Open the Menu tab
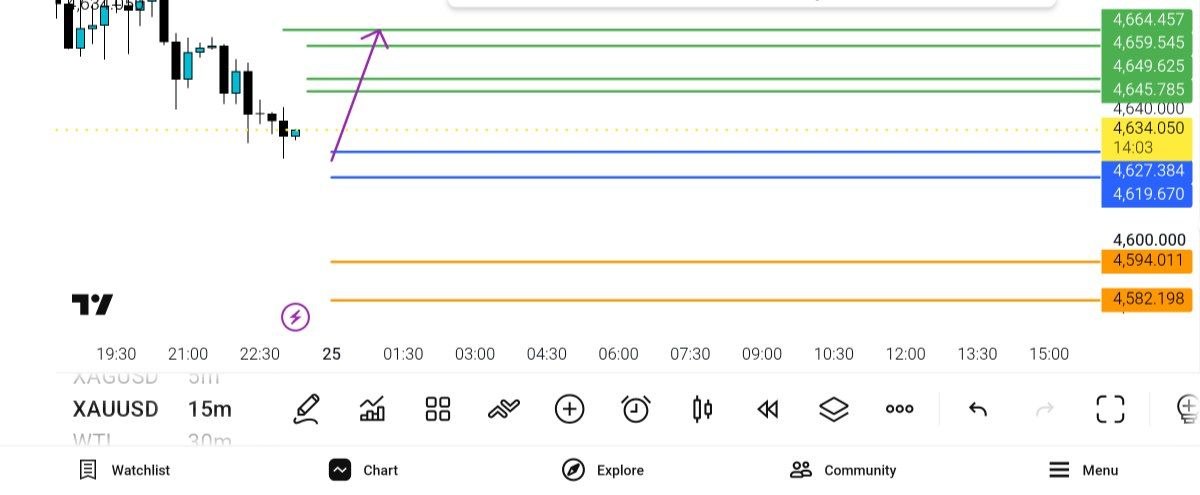This screenshot has height=495, width=1200. click(1083, 470)
